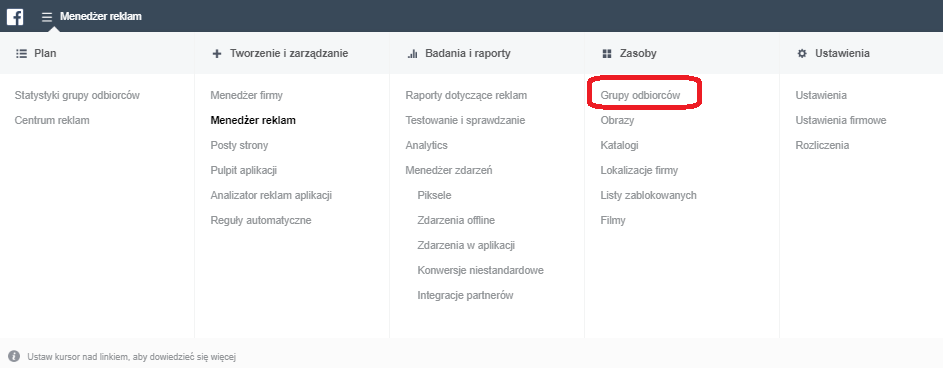Open Analizator reklam aplikacji
The width and height of the screenshot is (943, 368).
(x=271, y=195)
